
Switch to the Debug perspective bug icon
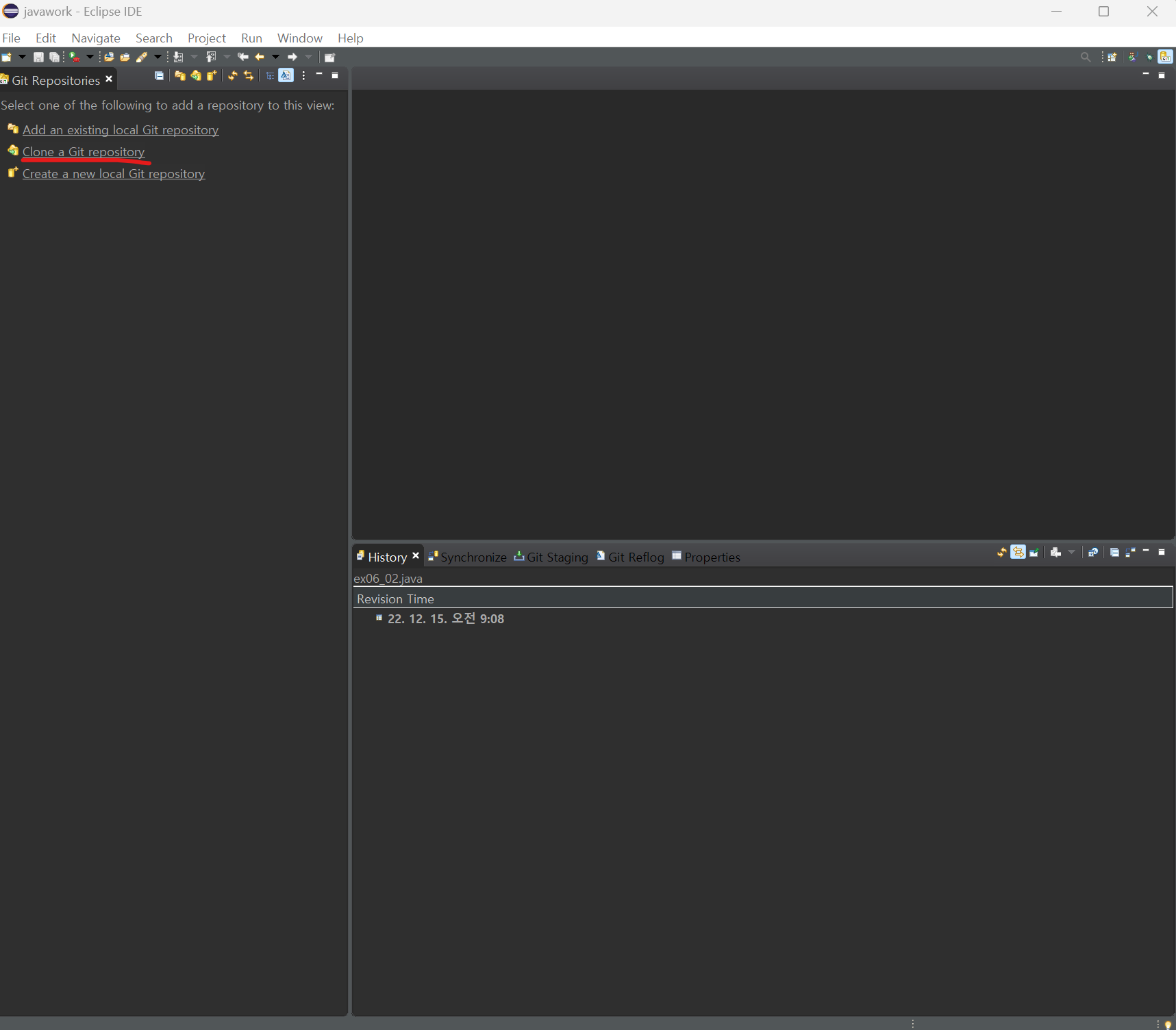point(1149,58)
